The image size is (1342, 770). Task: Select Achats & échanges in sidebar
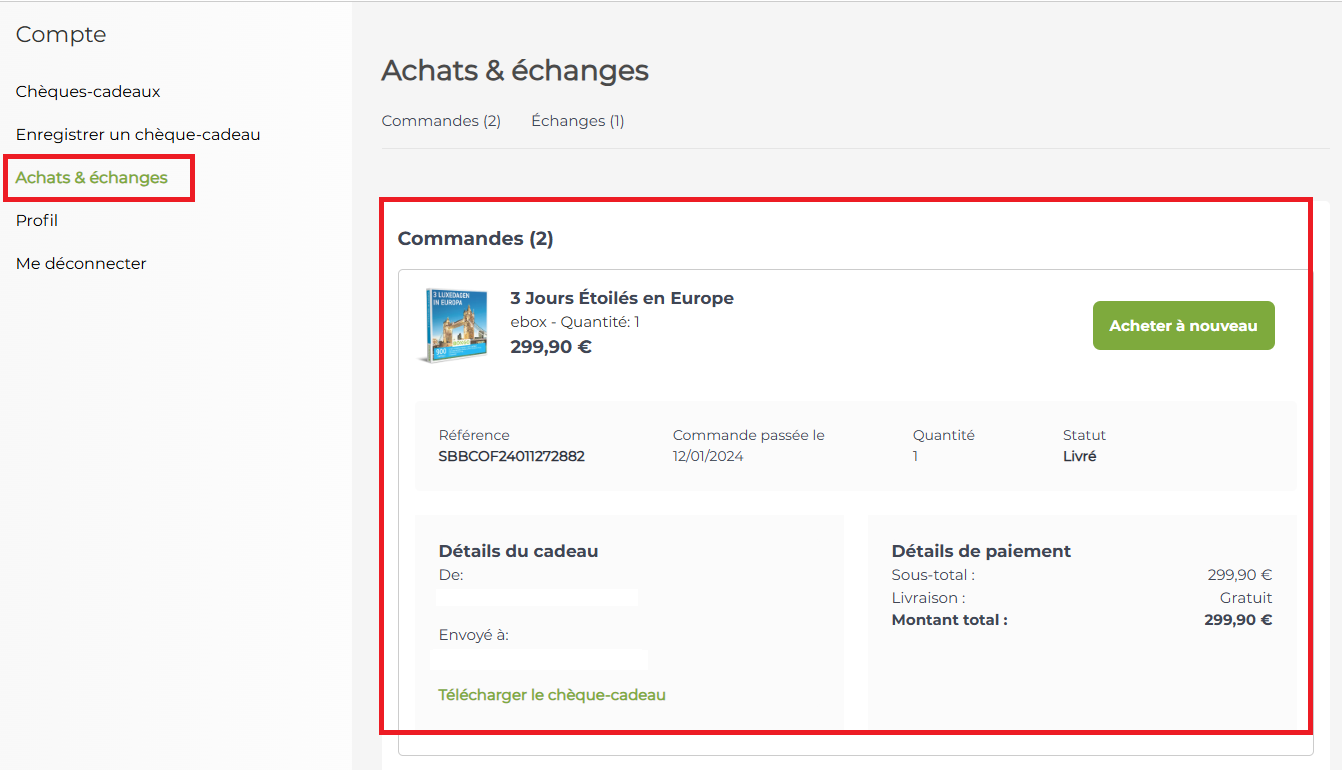click(92, 177)
